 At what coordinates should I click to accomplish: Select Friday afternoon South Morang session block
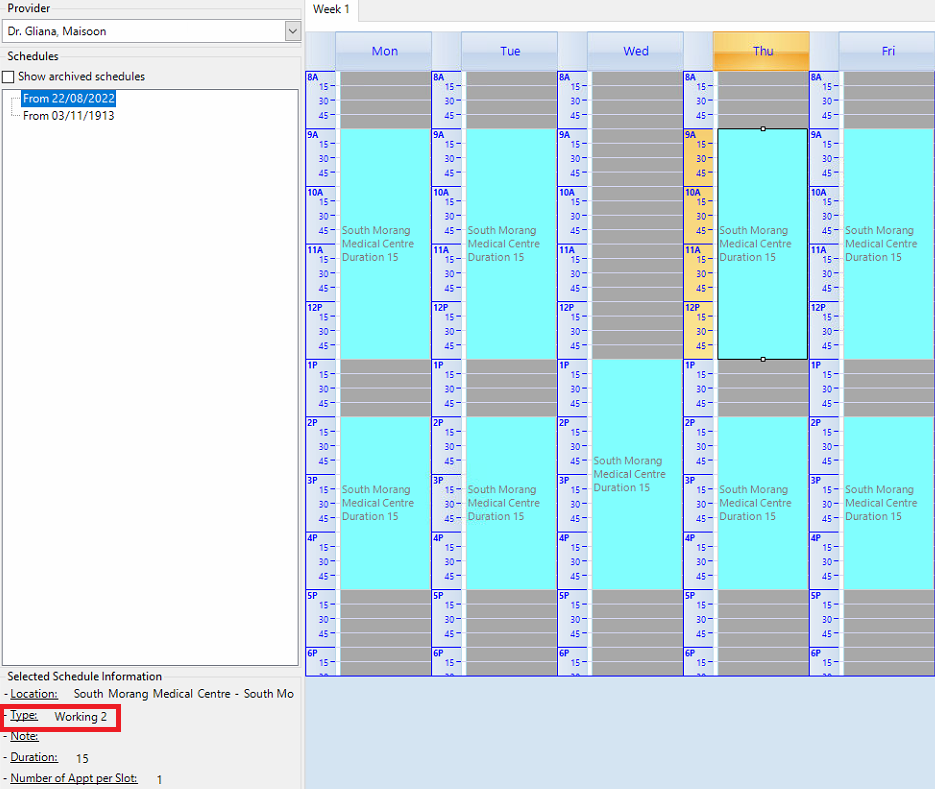(x=888, y=503)
